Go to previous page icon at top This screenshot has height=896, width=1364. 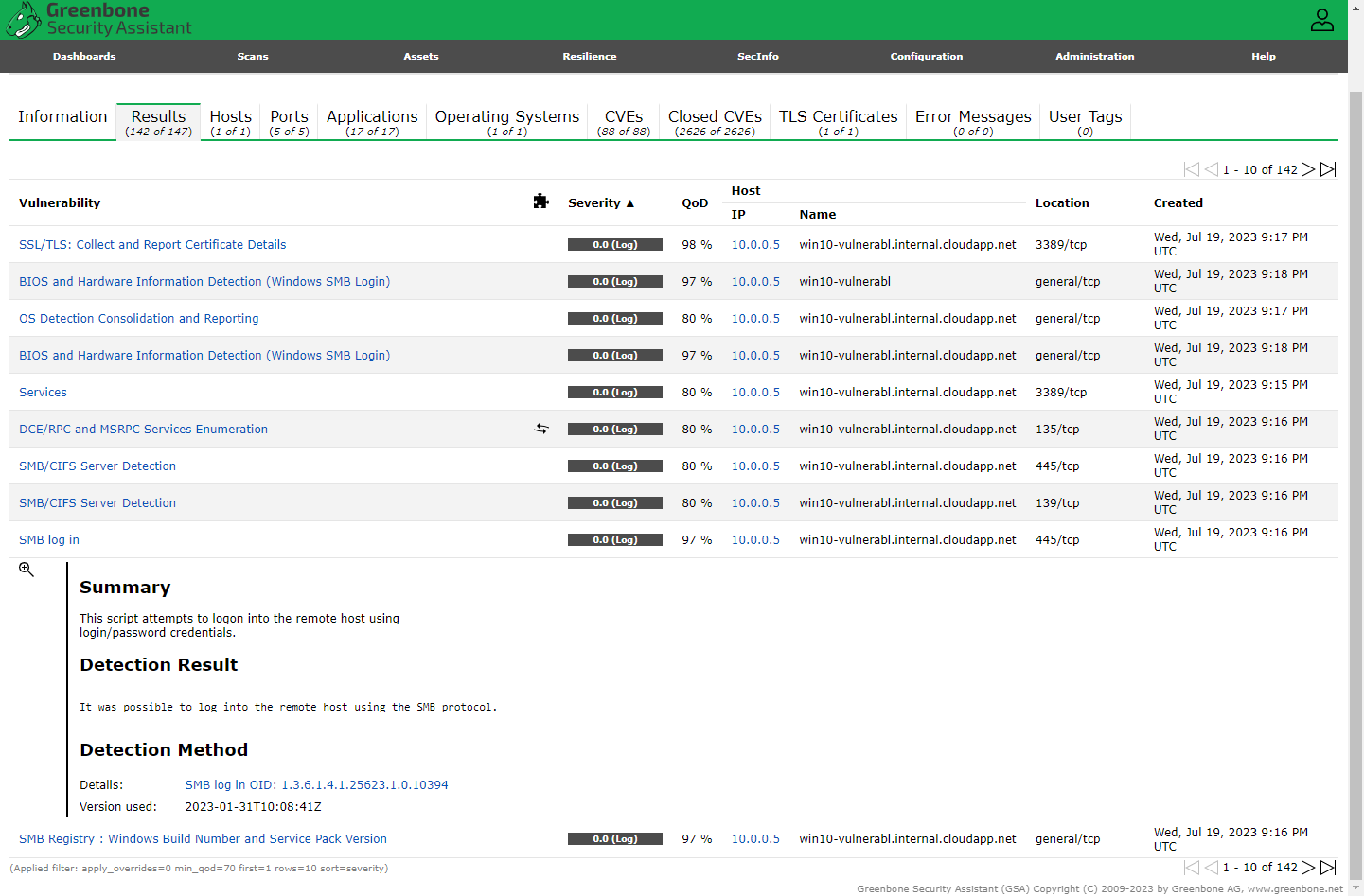point(1212,169)
